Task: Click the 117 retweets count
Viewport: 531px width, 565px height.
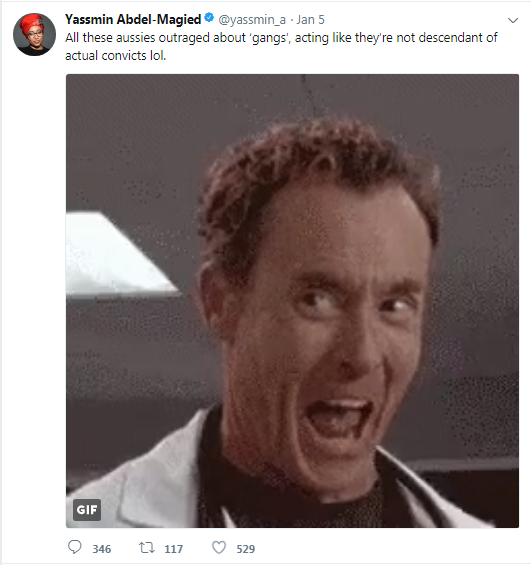Action: [x=174, y=549]
